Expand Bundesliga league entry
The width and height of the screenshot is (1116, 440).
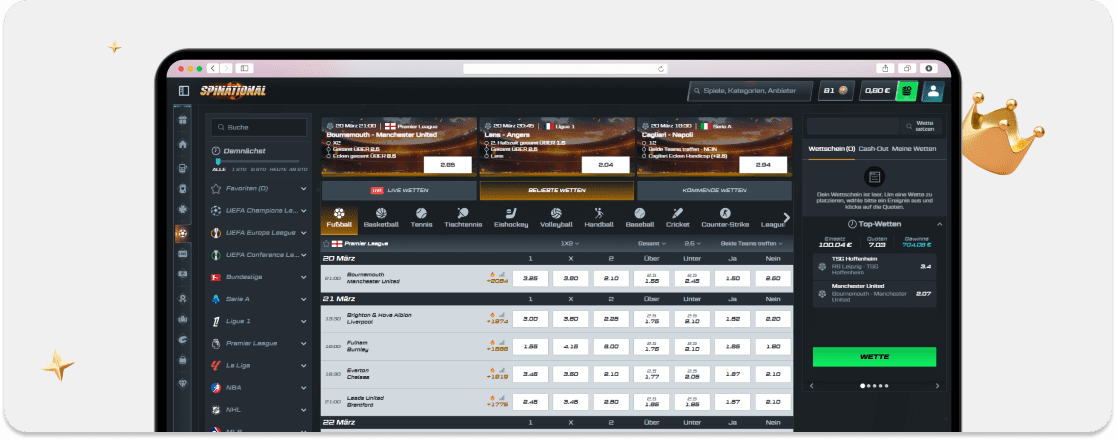304,277
